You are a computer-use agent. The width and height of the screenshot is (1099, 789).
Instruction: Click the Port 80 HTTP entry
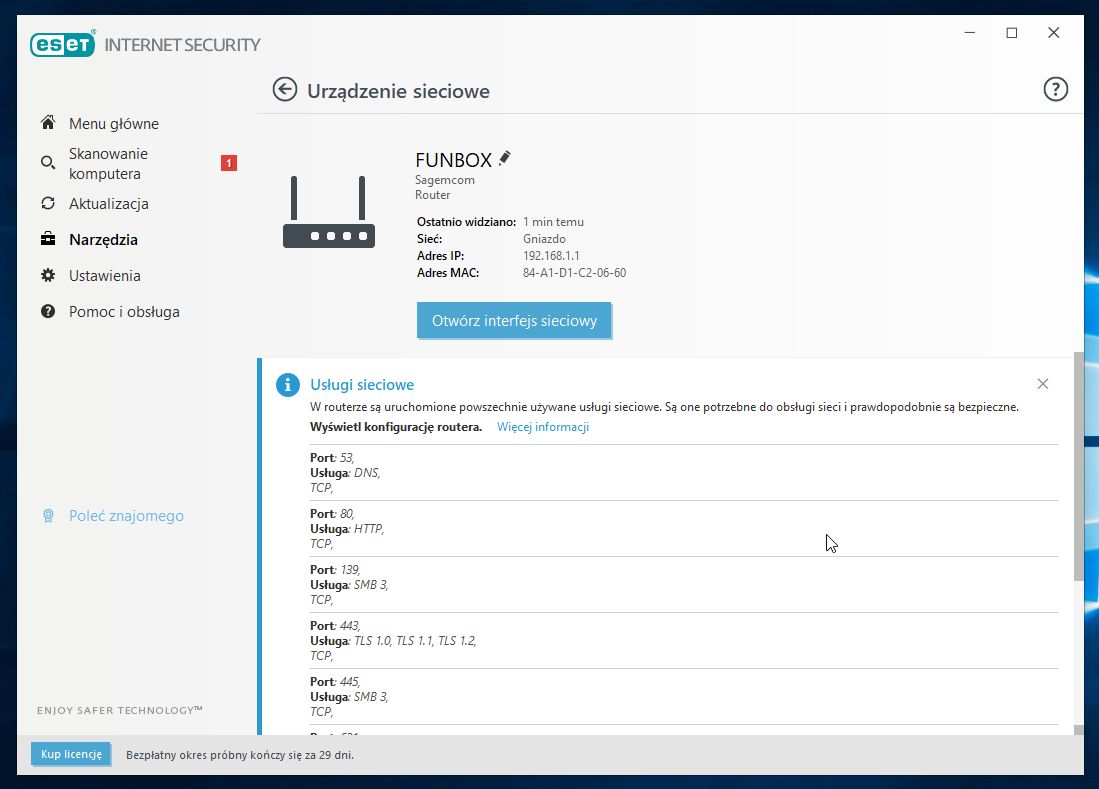click(x=683, y=528)
